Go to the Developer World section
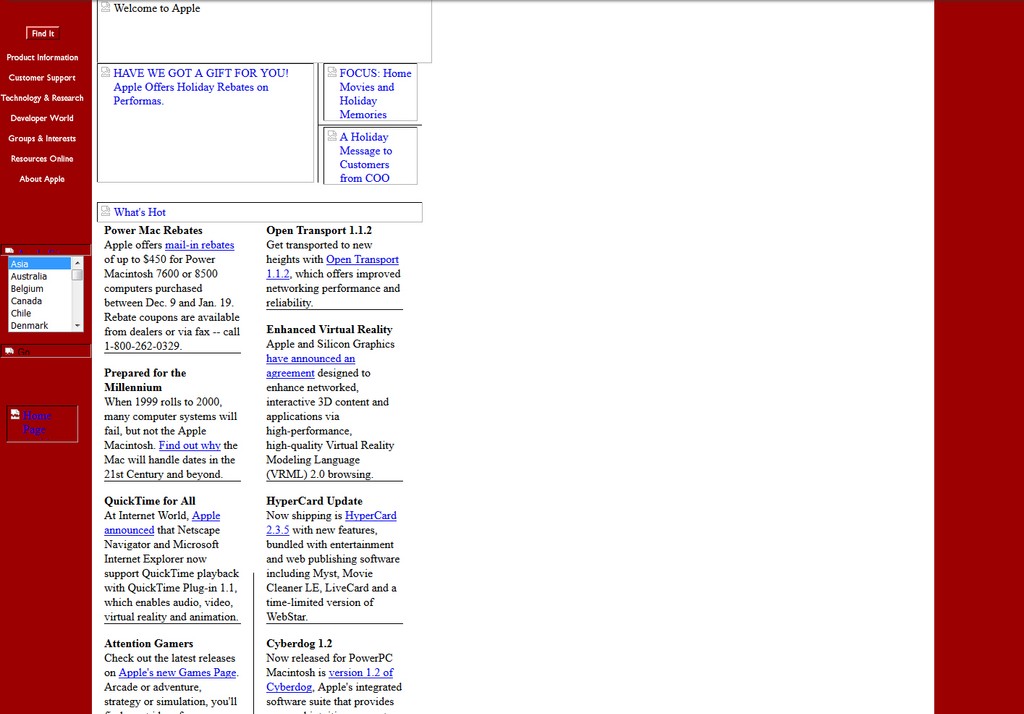1024x714 pixels. (x=42, y=118)
